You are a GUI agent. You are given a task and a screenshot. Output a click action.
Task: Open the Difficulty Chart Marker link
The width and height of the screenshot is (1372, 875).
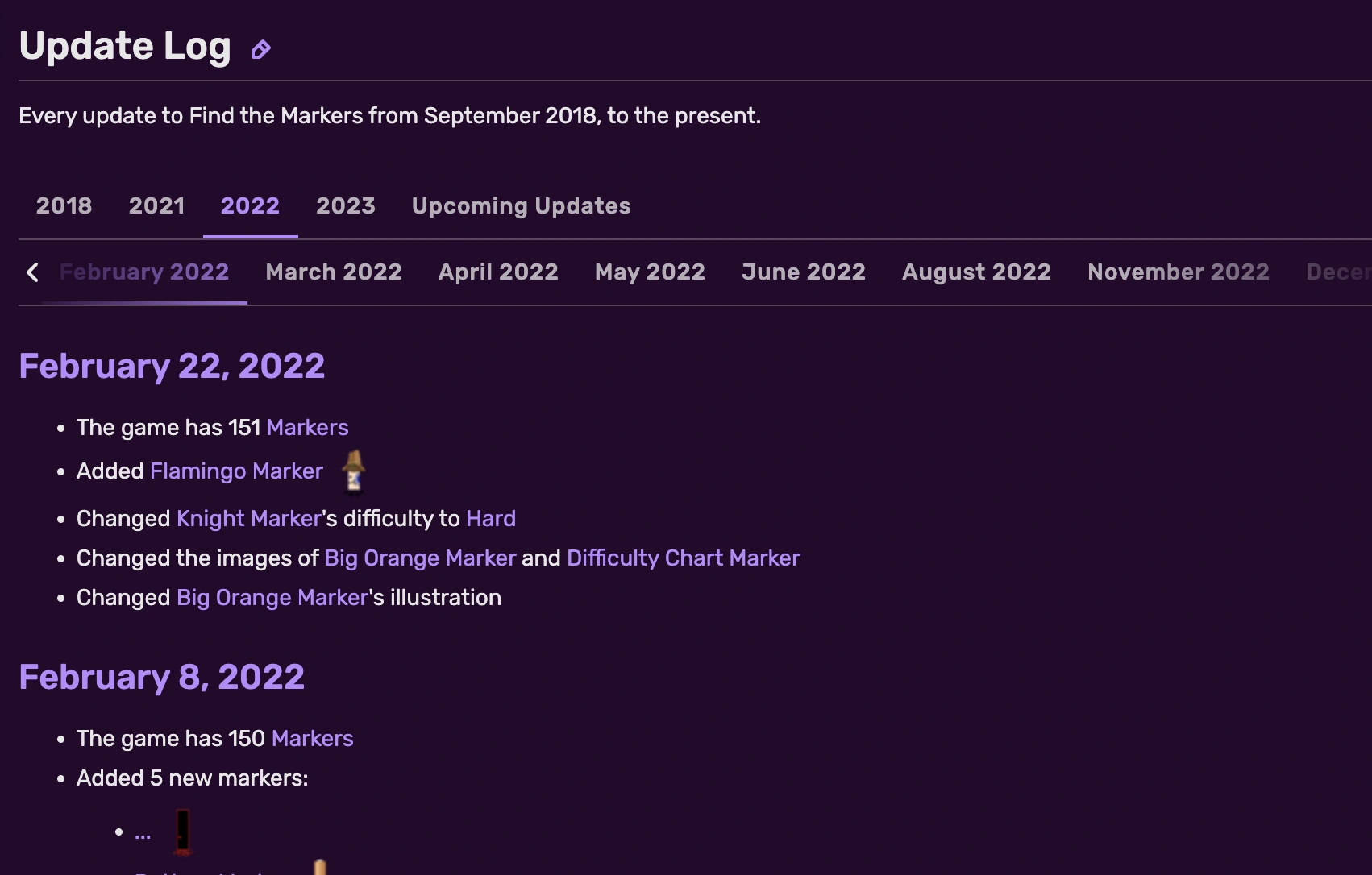click(683, 558)
